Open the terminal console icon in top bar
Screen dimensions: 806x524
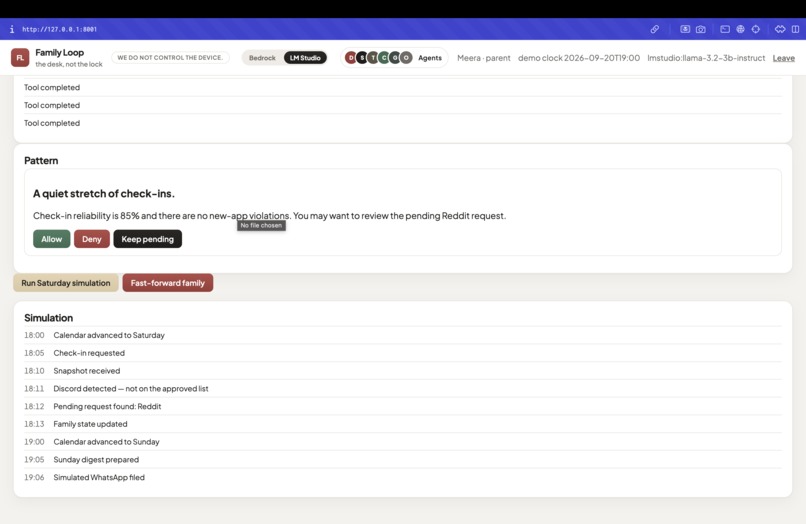tap(725, 29)
